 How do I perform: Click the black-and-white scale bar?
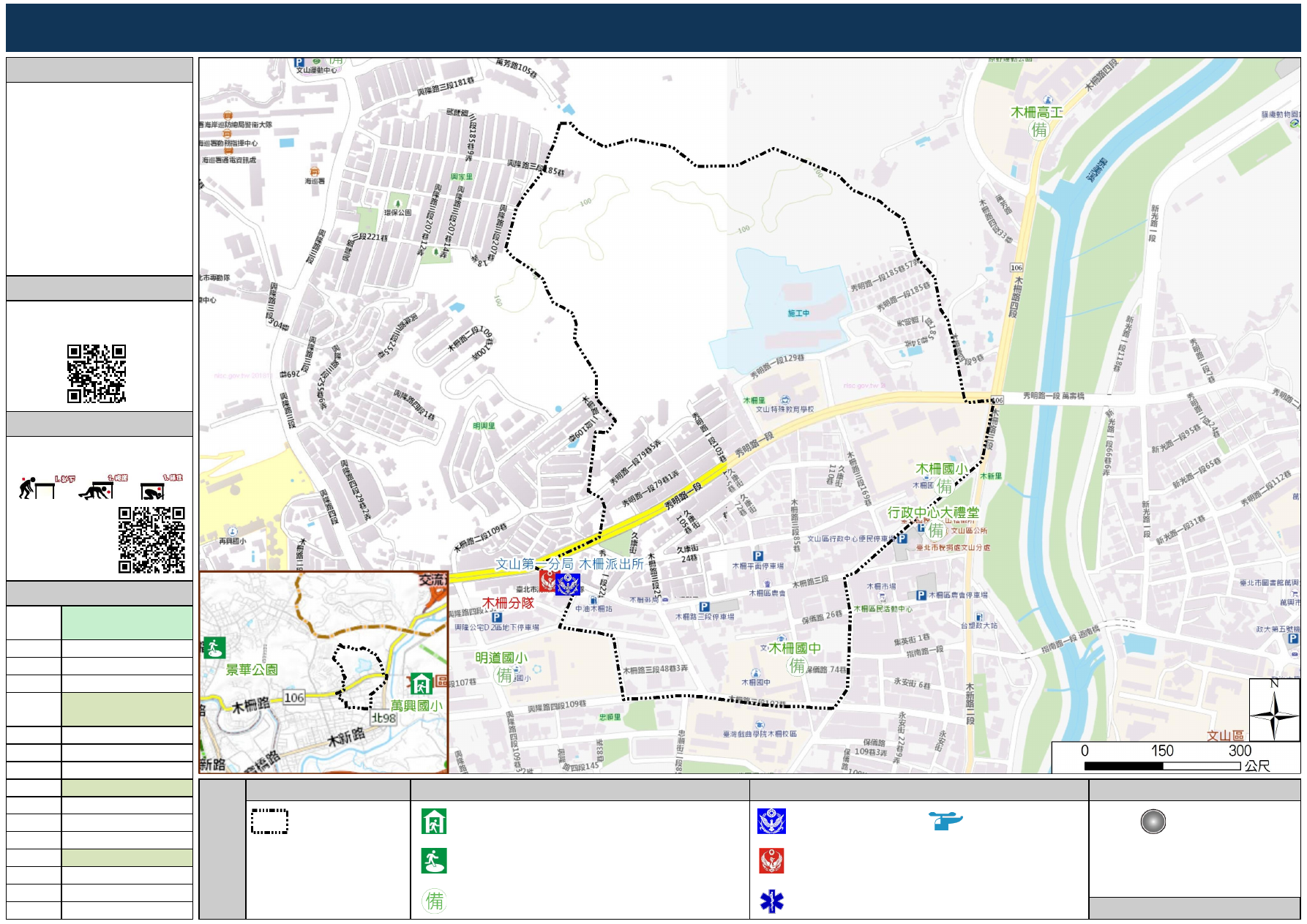(1162, 766)
